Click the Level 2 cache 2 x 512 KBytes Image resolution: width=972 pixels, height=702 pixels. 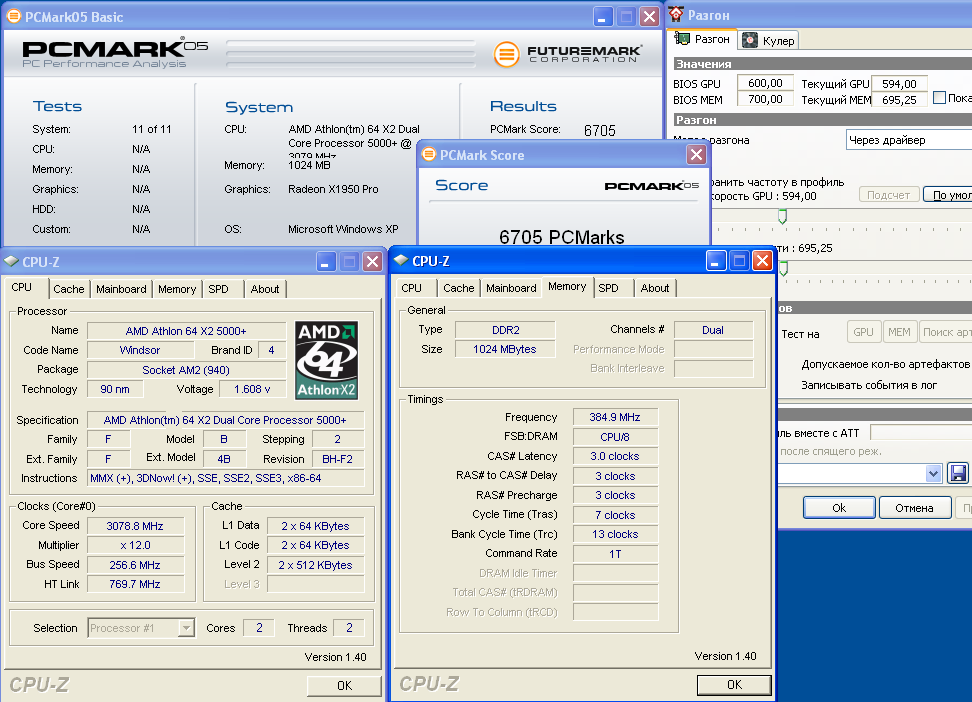click(315, 565)
